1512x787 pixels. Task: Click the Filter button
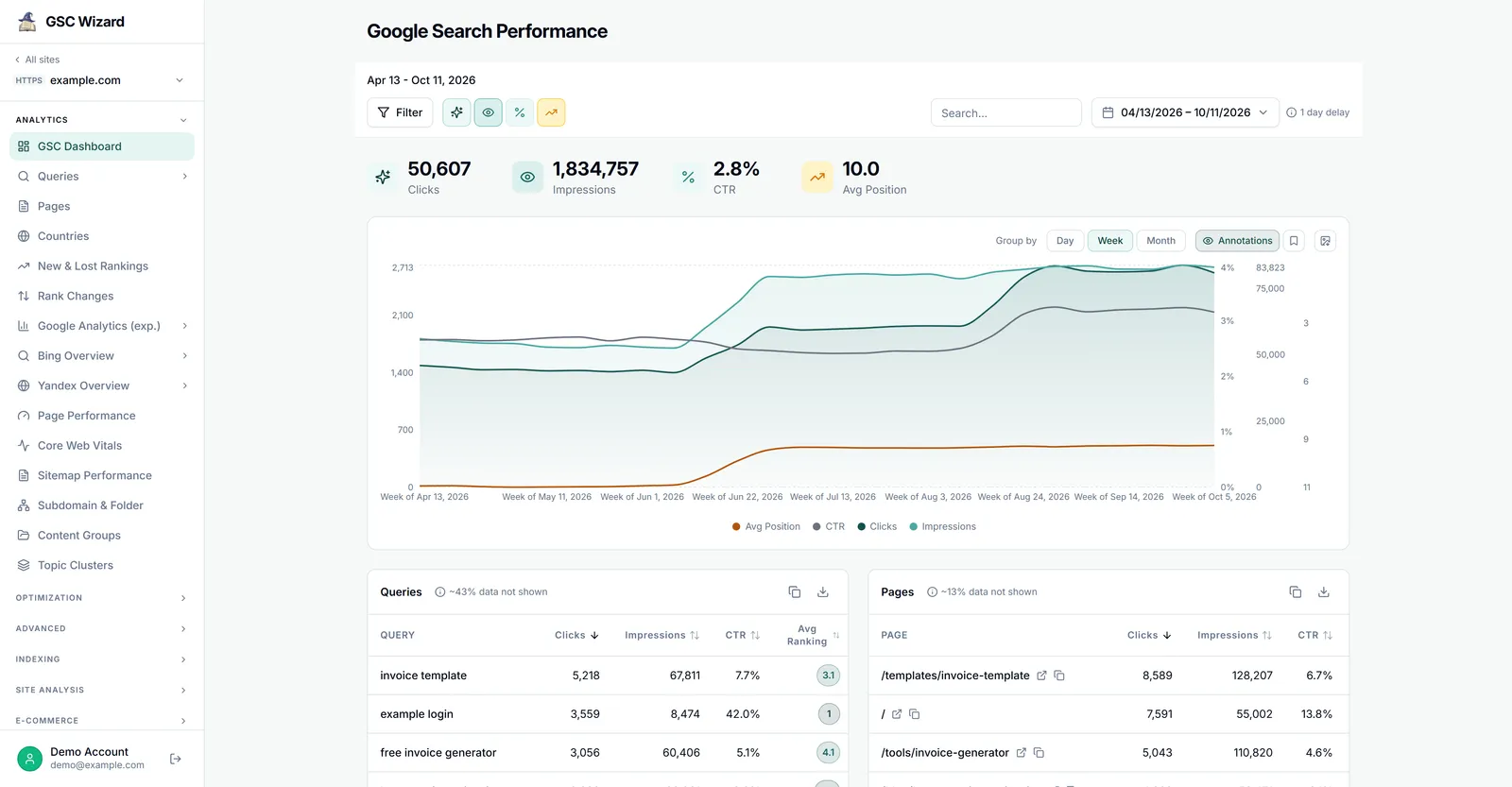(400, 112)
